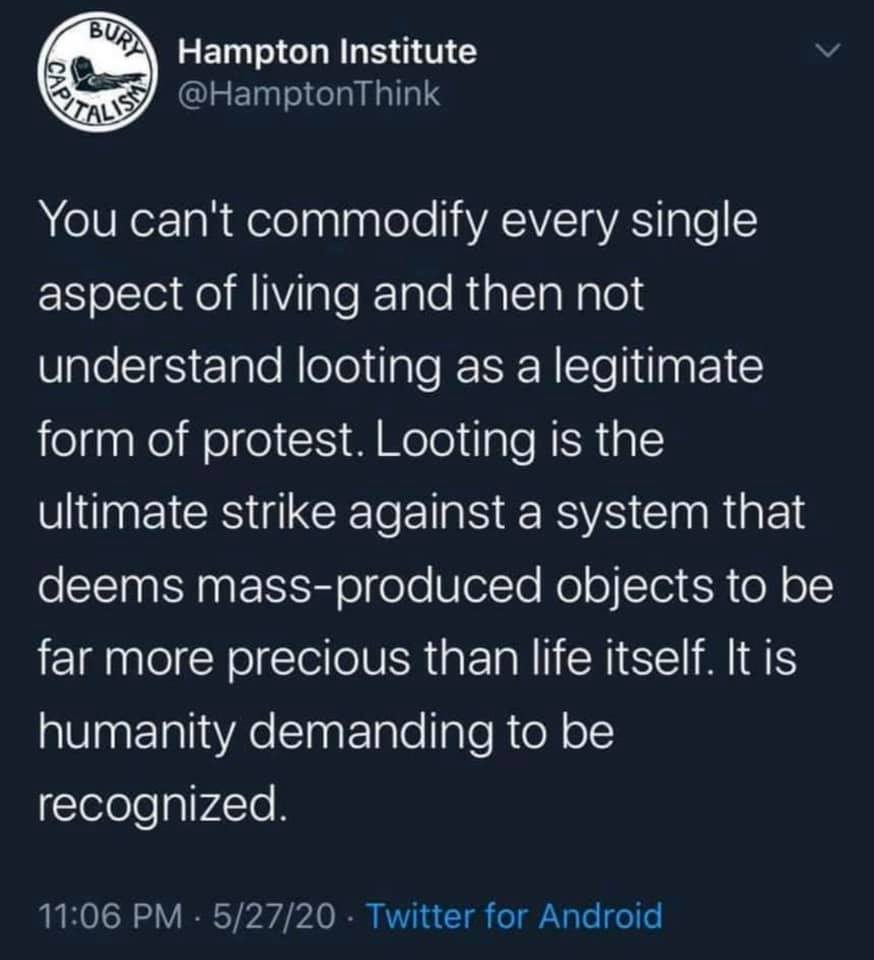
Task: Click the word "precious" in the tweet
Action: [319, 660]
